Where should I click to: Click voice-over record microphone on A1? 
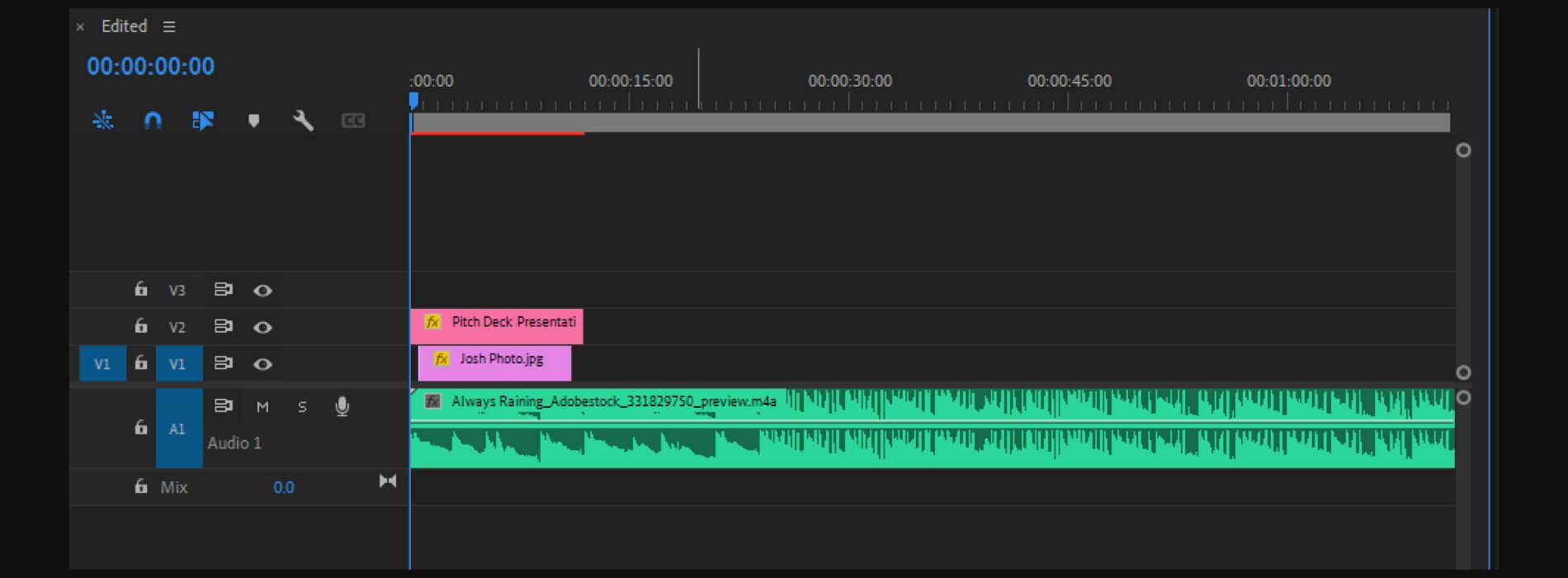(x=342, y=406)
